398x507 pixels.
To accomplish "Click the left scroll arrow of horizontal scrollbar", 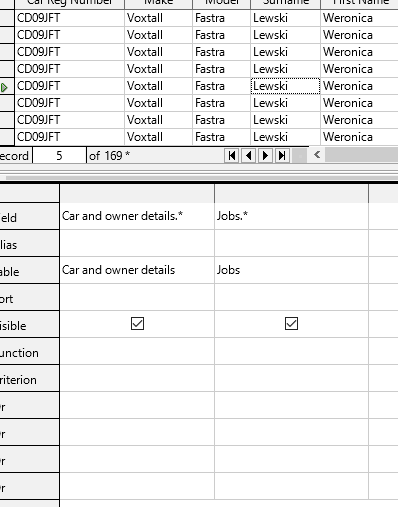I will [x=317, y=155].
